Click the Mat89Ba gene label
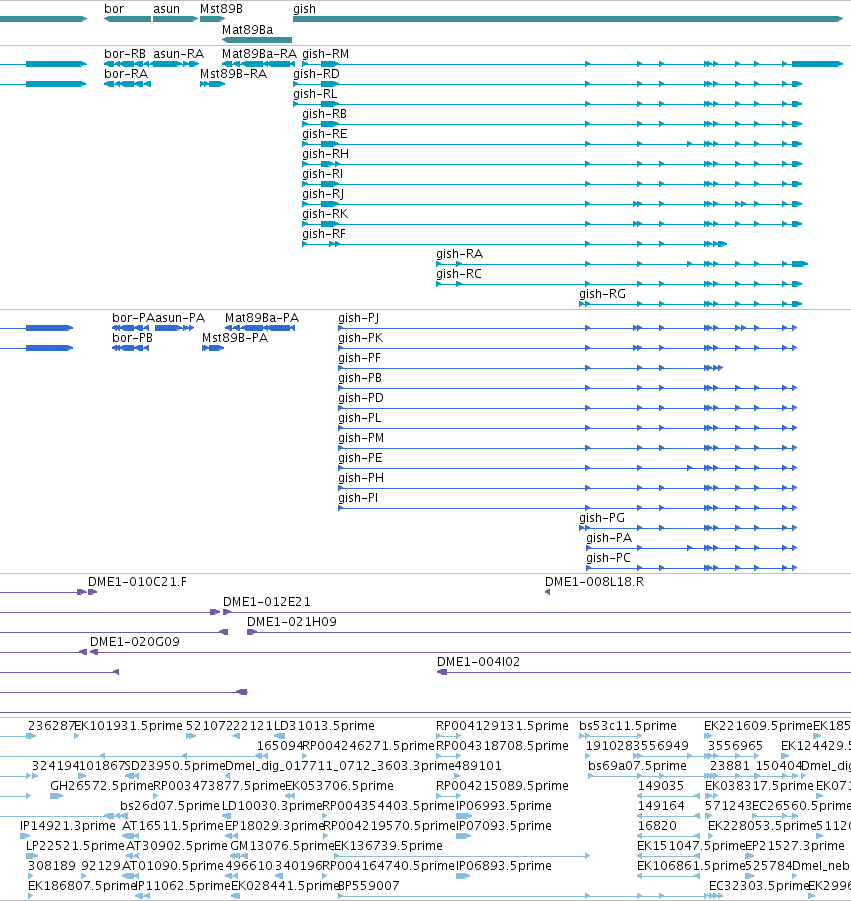851x901 pixels. 248,29
